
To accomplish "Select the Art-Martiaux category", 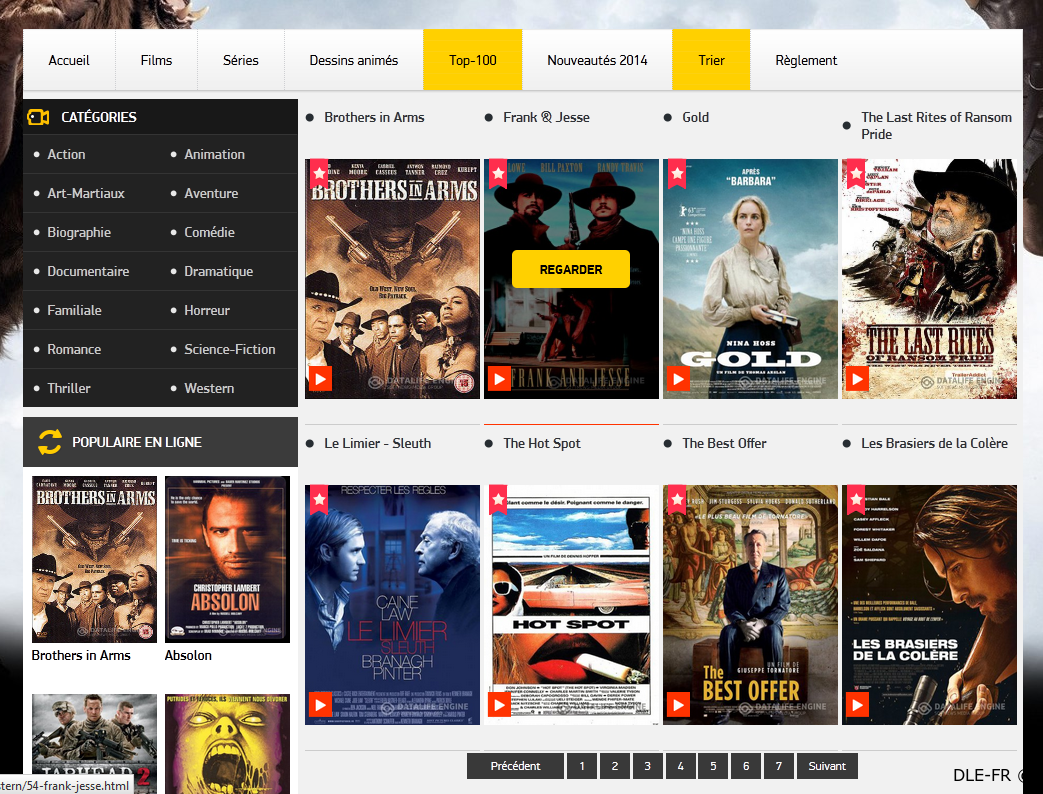I will click(x=86, y=194).
